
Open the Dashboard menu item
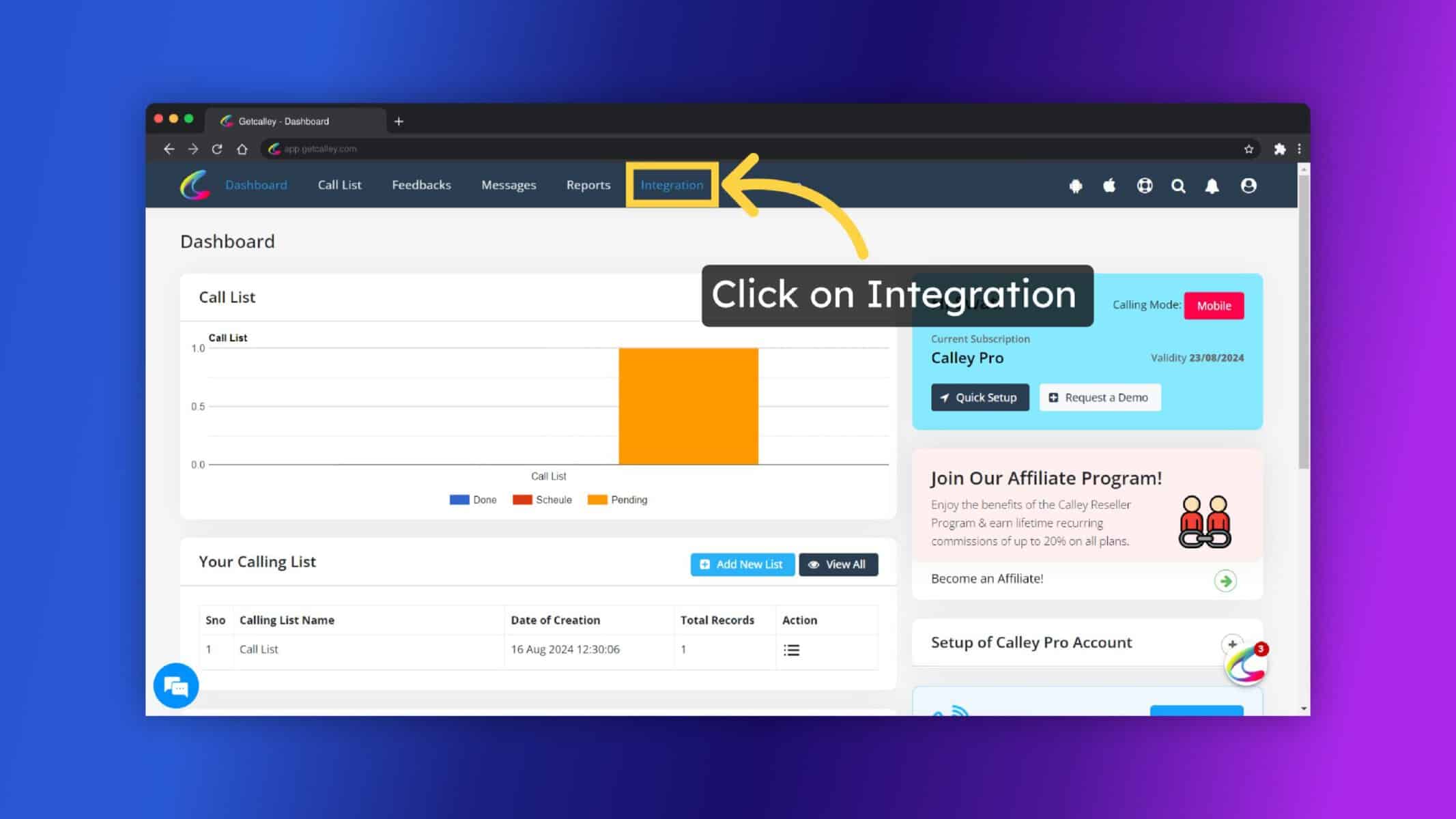255,184
